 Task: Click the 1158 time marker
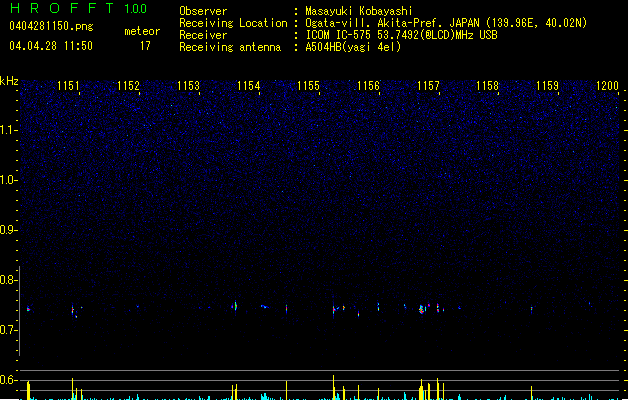487,86
